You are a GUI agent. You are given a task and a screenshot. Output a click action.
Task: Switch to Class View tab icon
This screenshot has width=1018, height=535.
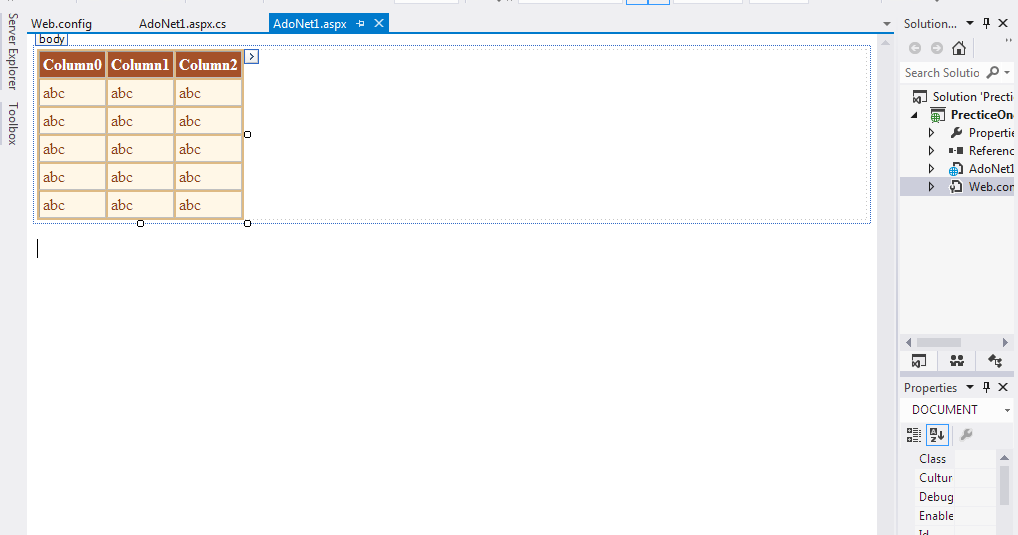coord(995,361)
